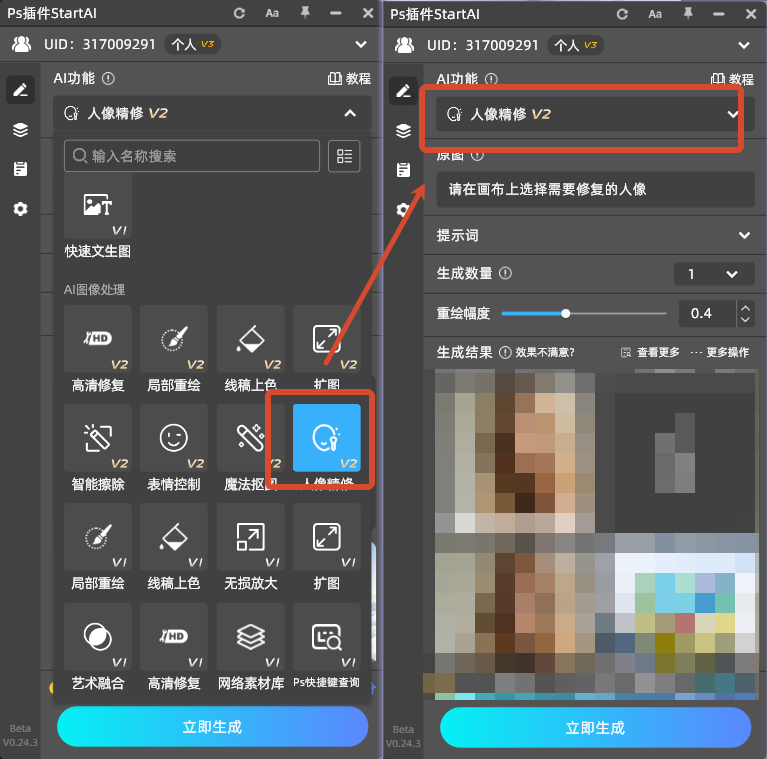Click 请在画布上选择需要修复的人像 field
This screenshot has height=759, width=767.
point(595,189)
